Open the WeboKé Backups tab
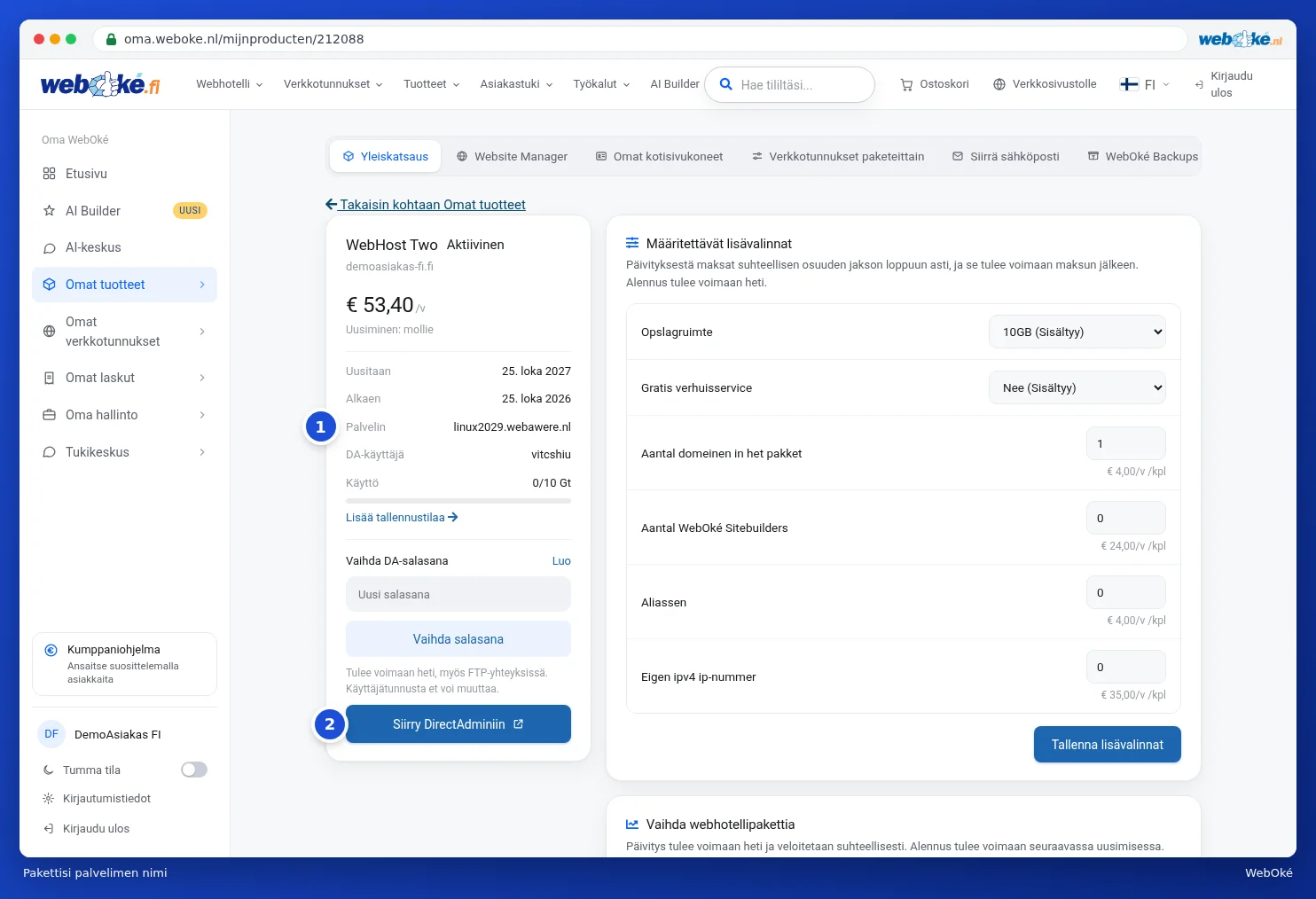 [x=1143, y=156]
